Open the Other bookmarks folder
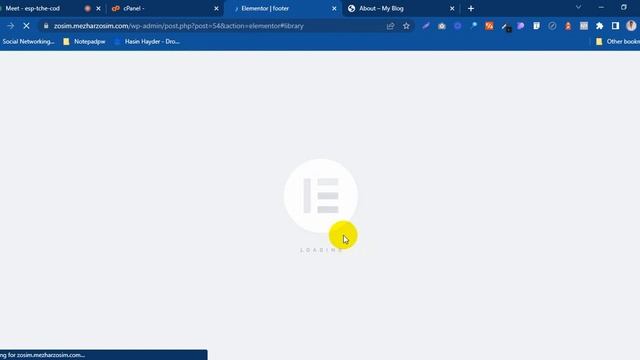The height and width of the screenshot is (360, 640). (618, 41)
